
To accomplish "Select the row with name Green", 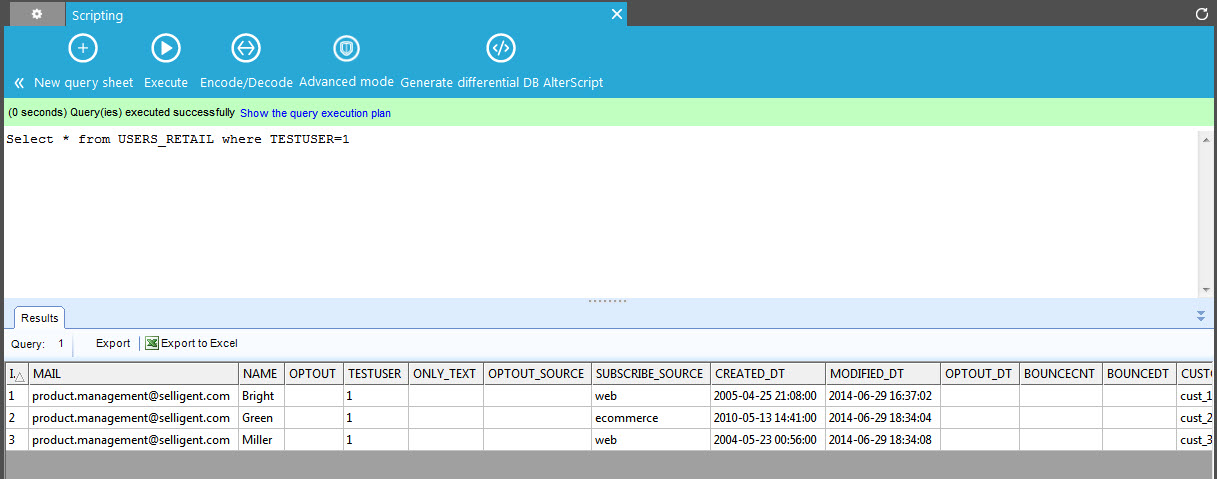I will [257, 418].
